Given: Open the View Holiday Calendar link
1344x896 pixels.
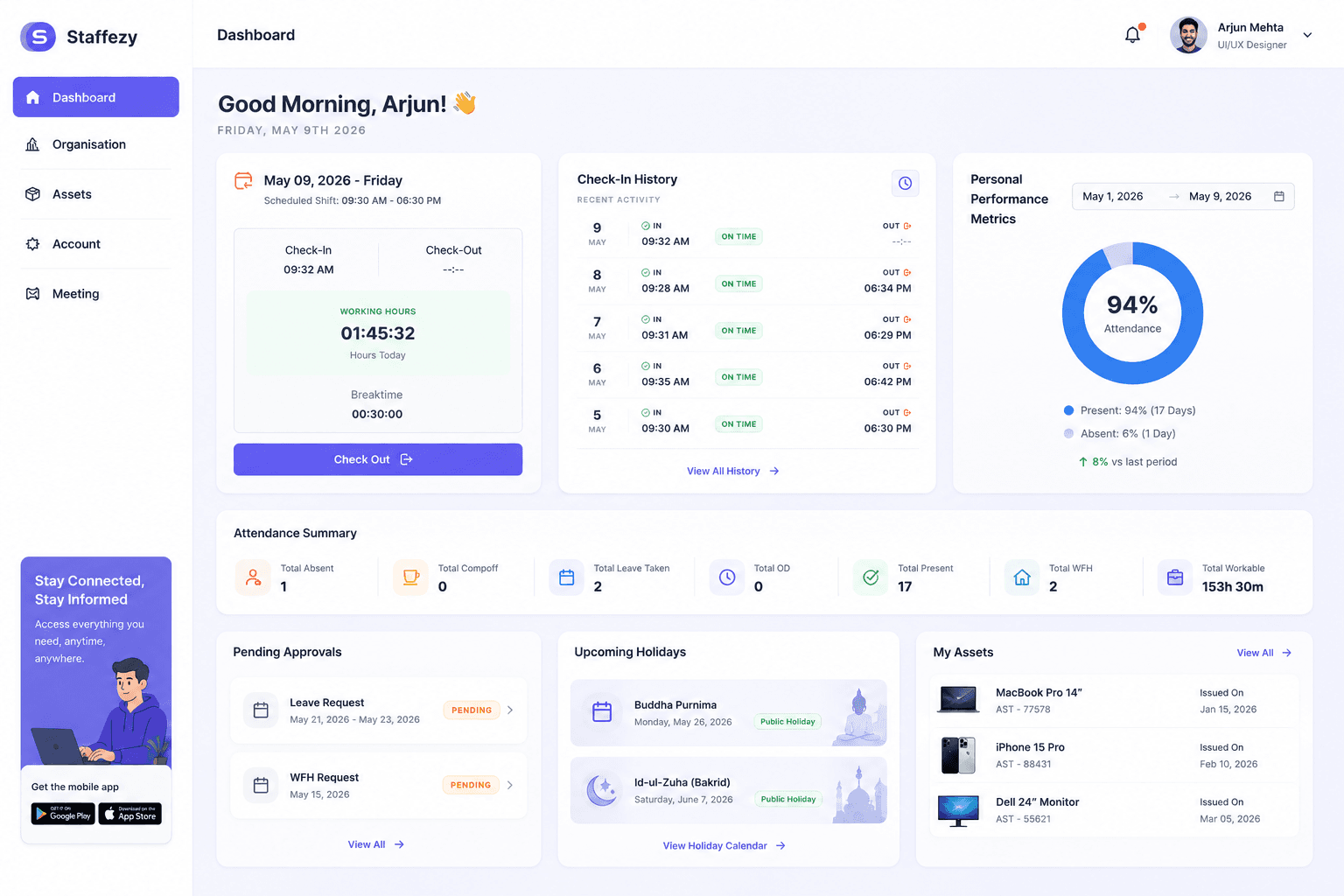Looking at the screenshot, I should [724, 846].
